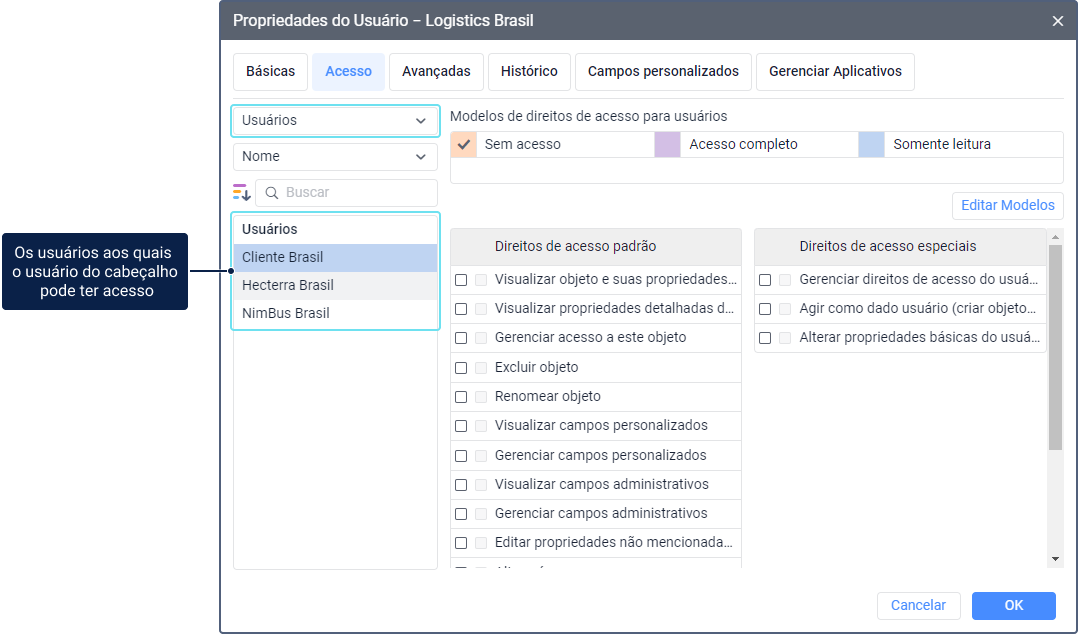Confirm with the OK button
Viewport: 1078px width, 634px height.
[x=1013, y=606]
